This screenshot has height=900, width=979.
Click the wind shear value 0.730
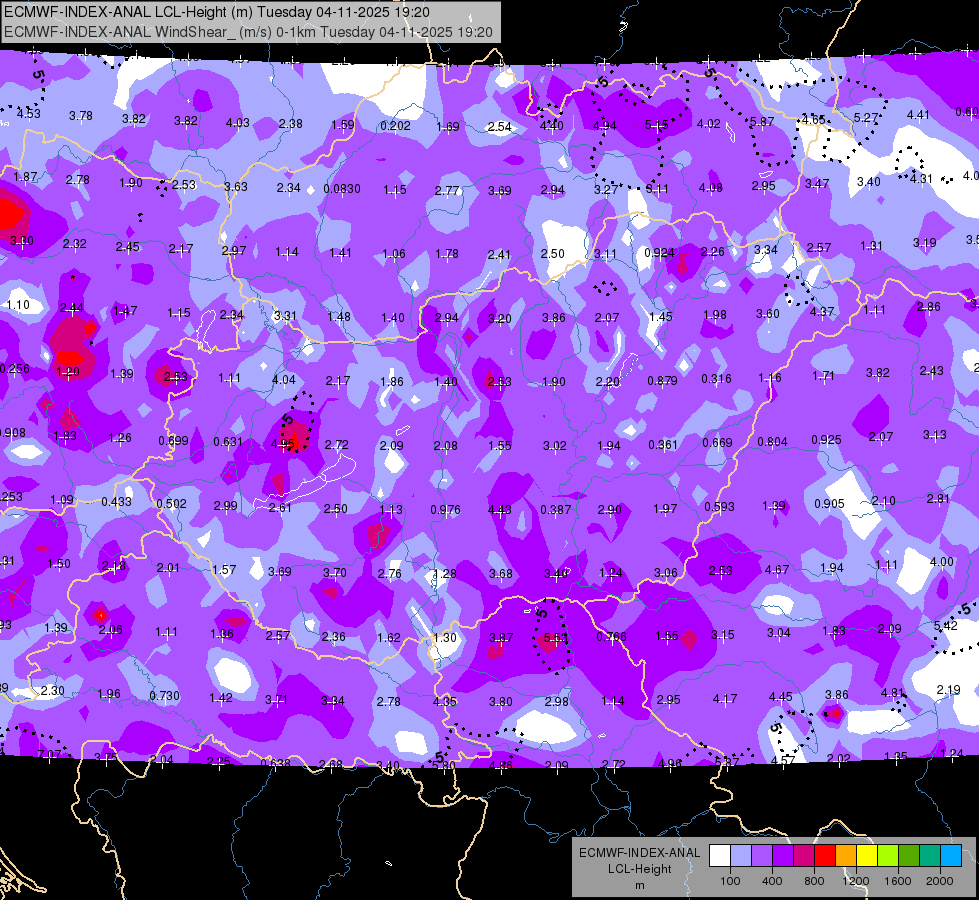coord(164,696)
